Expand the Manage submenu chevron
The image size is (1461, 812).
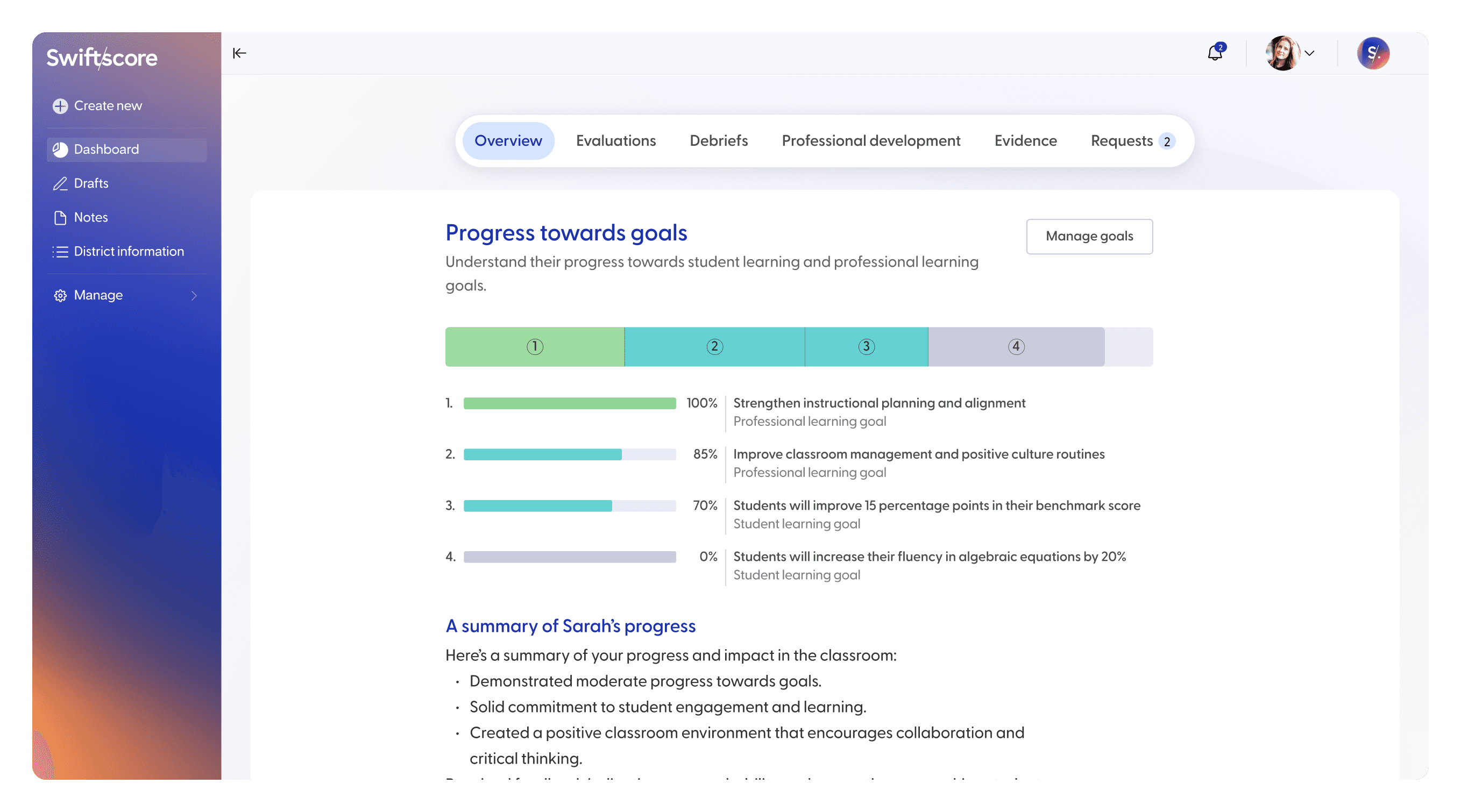tap(195, 295)
